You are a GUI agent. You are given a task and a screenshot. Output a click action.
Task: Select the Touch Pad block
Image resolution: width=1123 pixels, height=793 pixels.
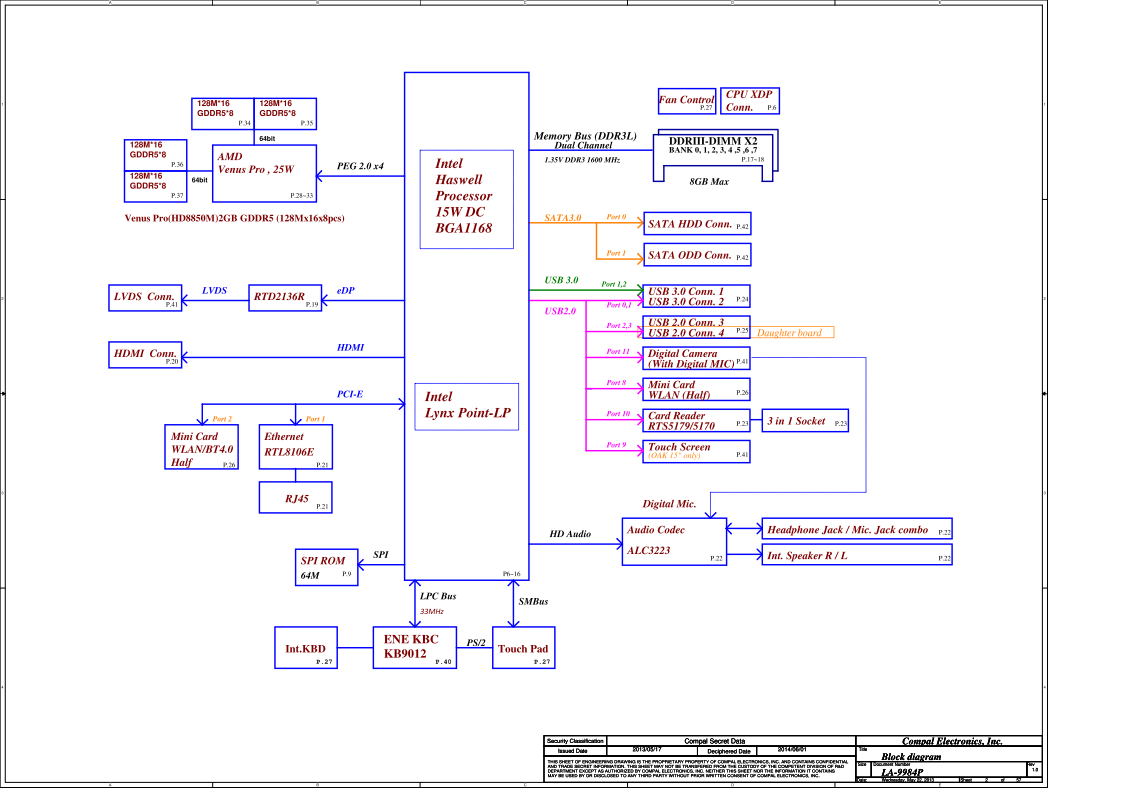[525, 648]
